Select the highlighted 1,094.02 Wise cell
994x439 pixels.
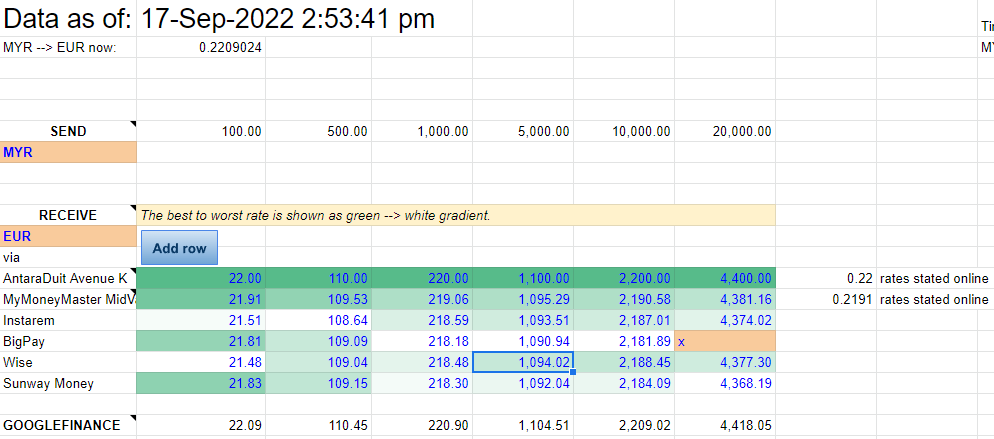(x=523, y=362)
